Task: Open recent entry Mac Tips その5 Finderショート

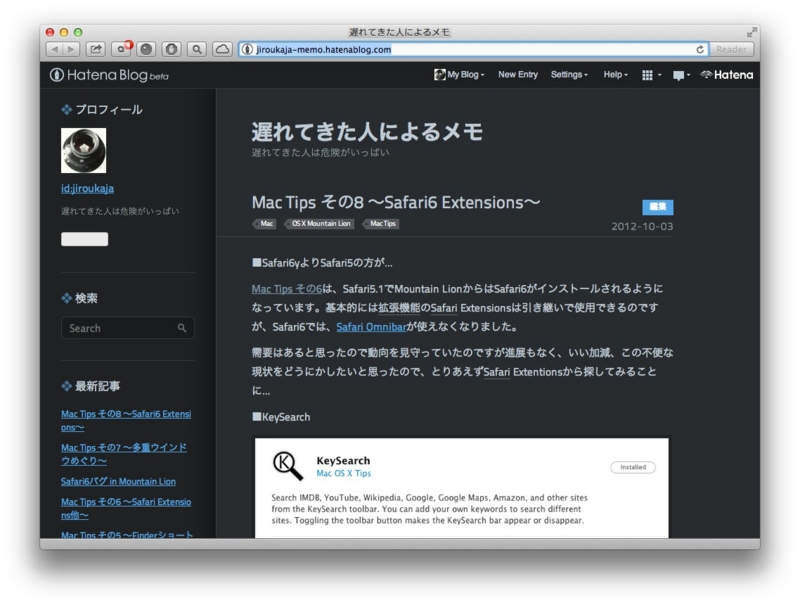Action: 127,534
